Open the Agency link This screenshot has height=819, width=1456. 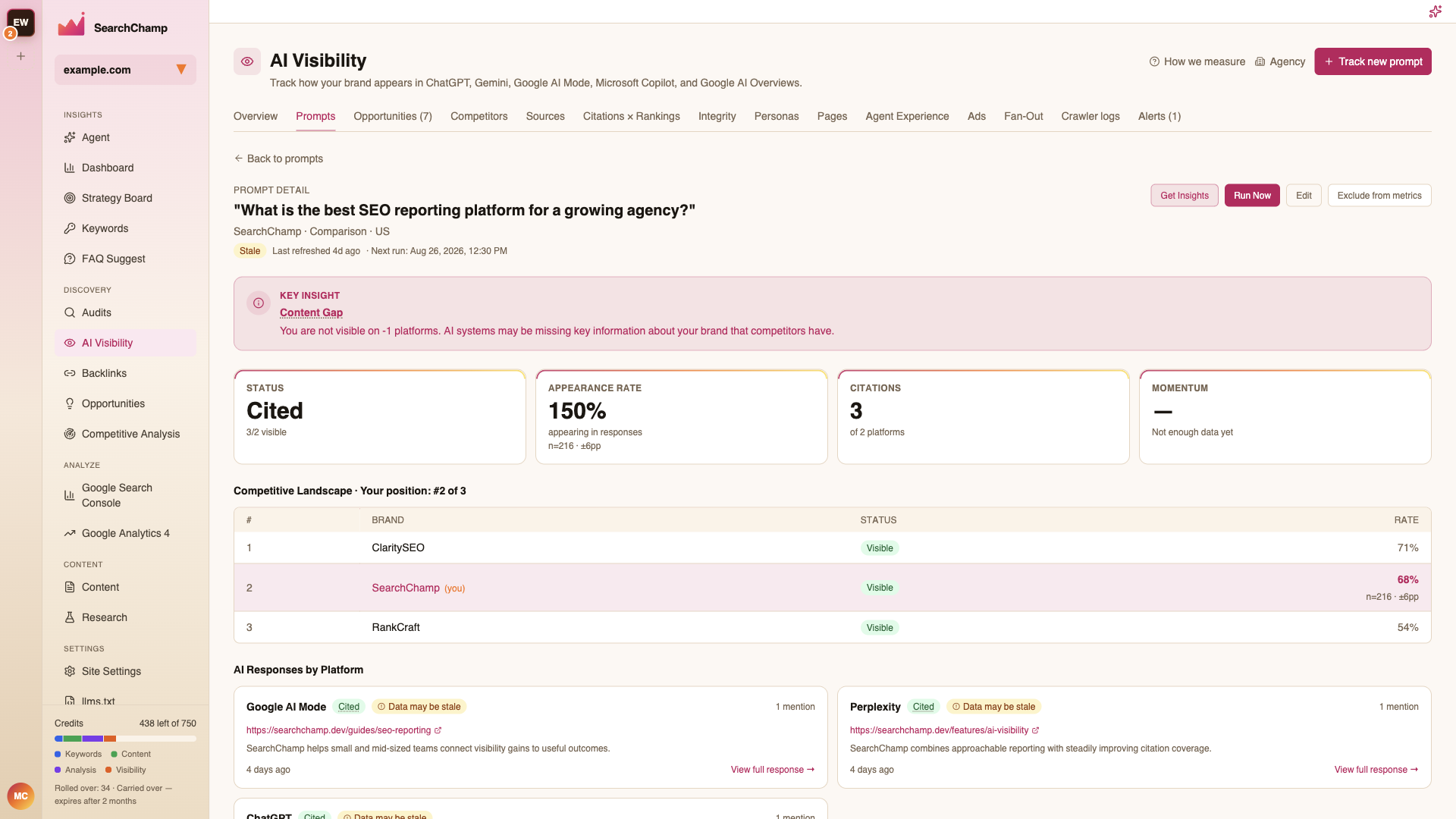point(1280,61)
